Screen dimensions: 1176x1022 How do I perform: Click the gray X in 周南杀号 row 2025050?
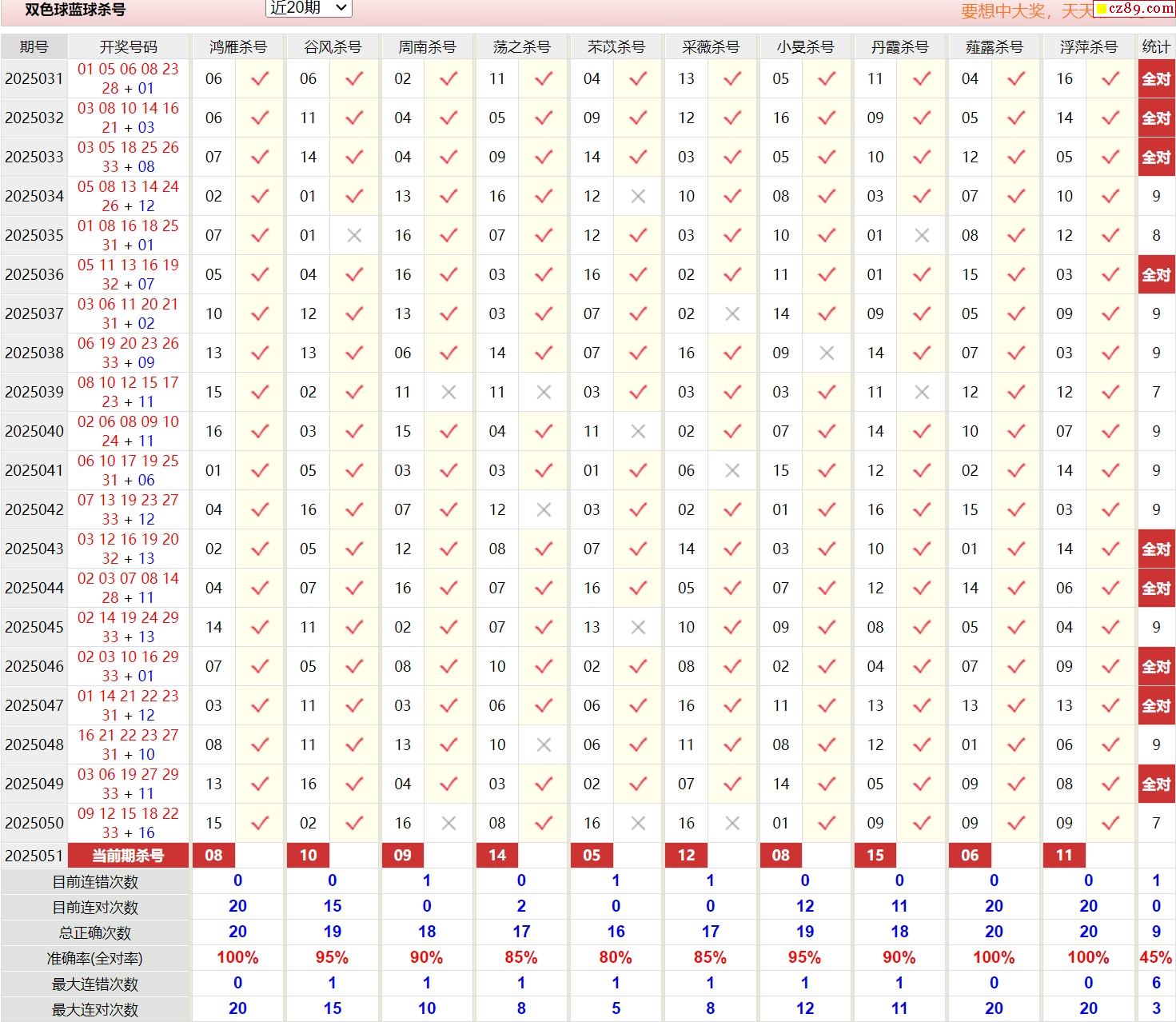click(448, 824)
